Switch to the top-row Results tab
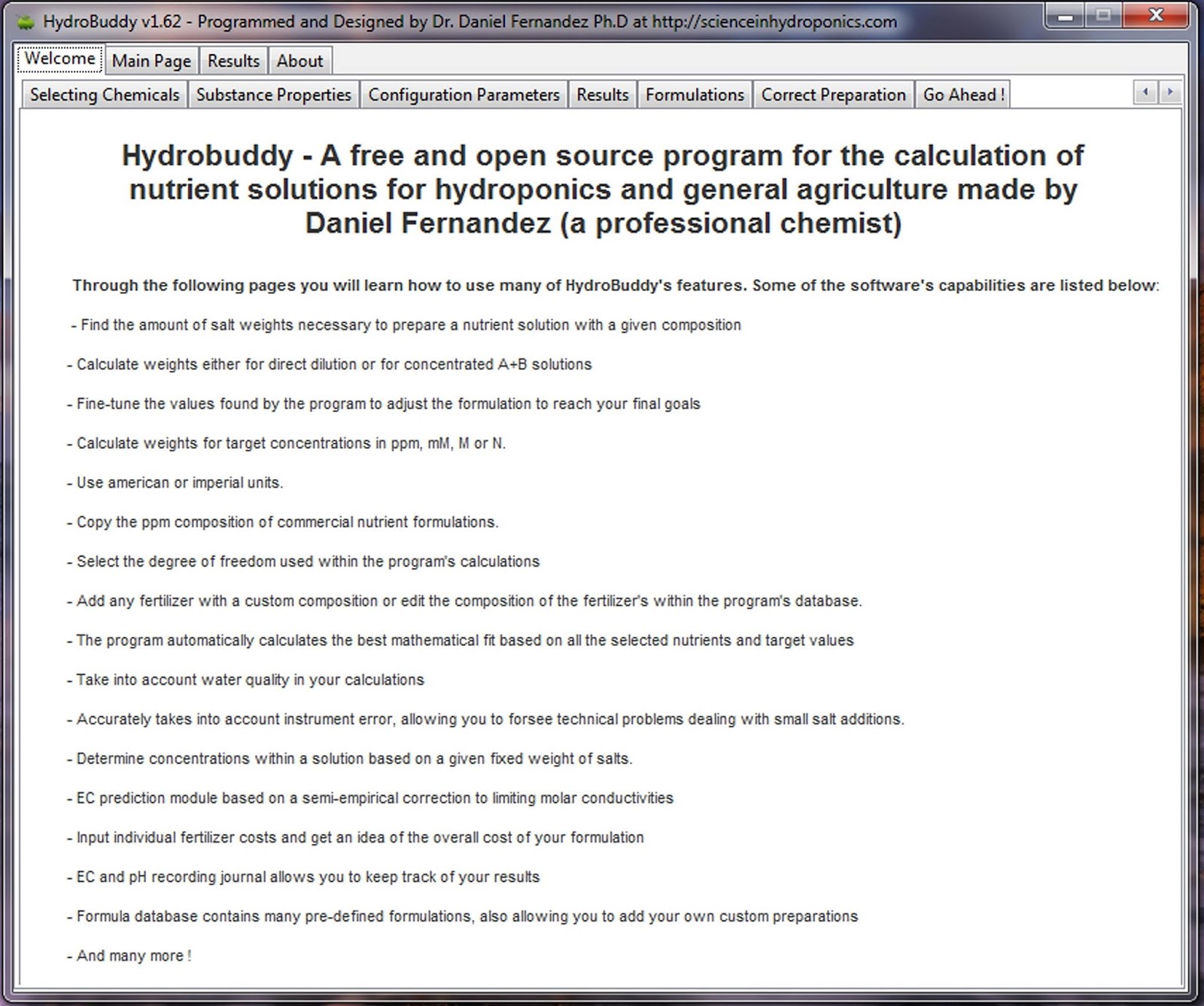 [233, 61]
